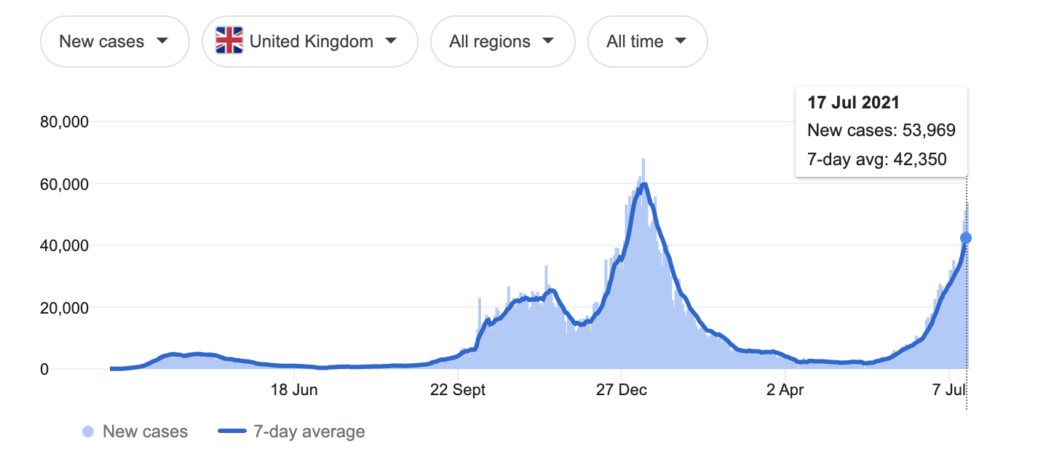
Task: Select the 7-day average legend label
Action: pos(308,432)
